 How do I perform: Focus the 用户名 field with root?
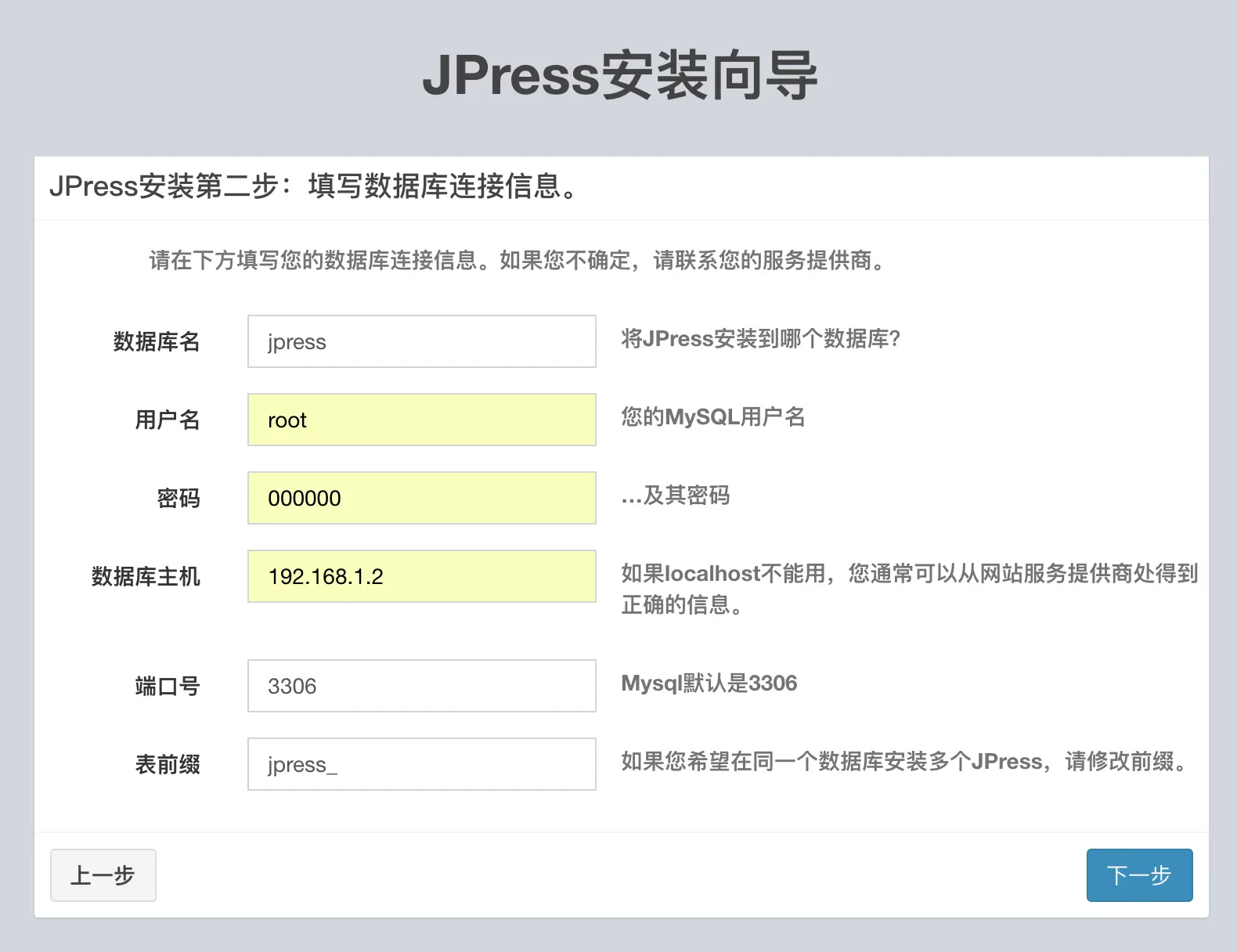[x=422, y=420]
